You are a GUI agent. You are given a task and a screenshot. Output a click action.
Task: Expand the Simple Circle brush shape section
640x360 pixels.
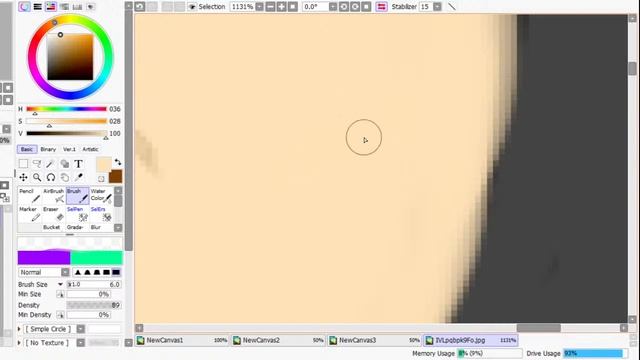(x=19, y=329)
